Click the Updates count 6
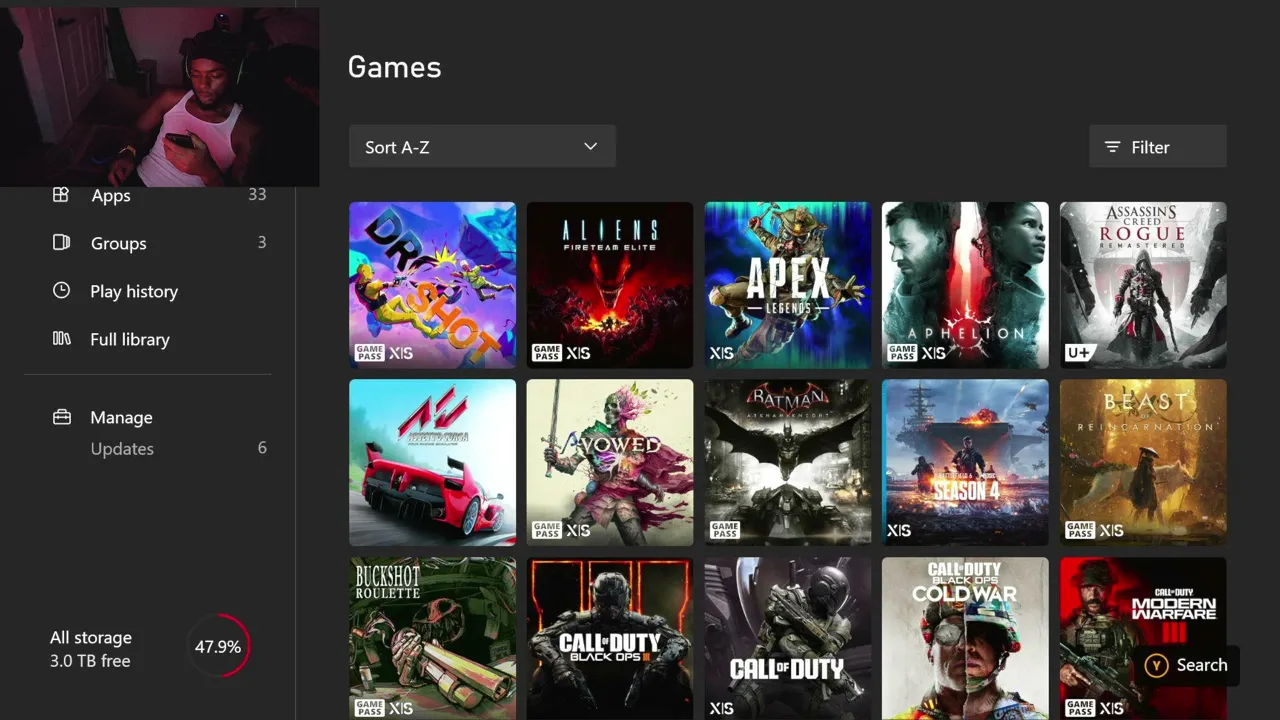 coord(262,448)
